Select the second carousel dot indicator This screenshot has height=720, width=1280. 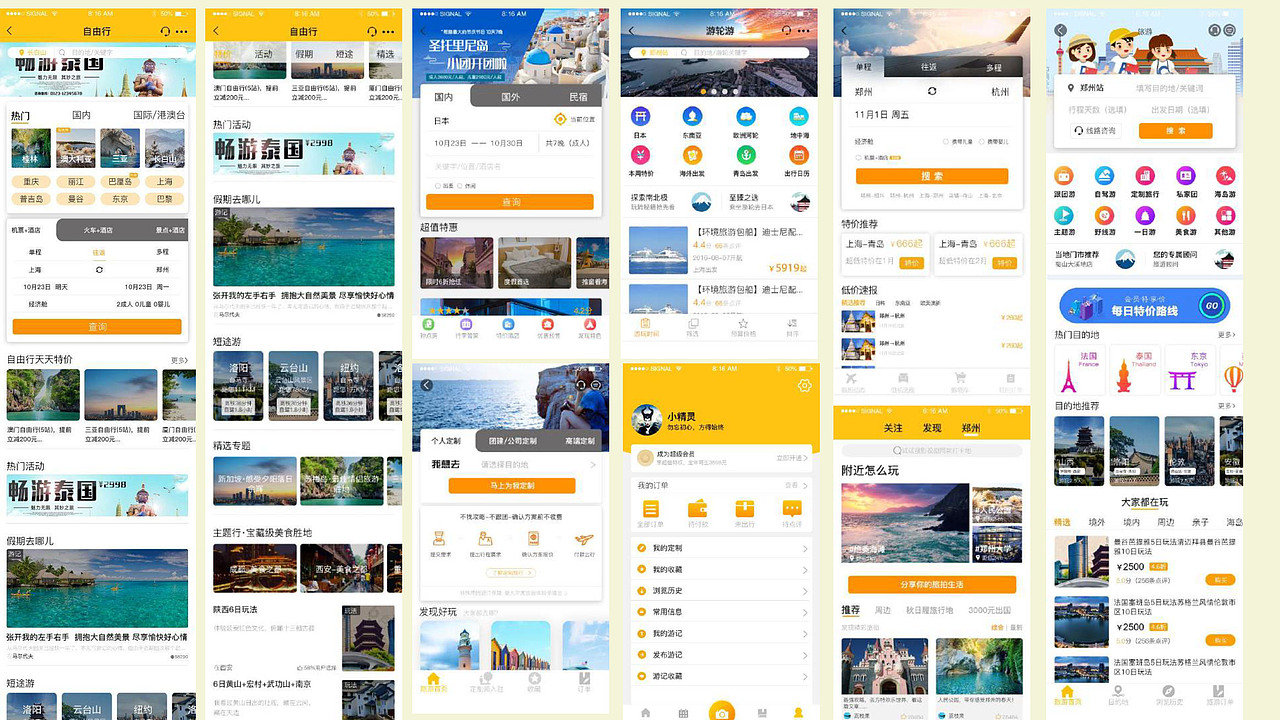click(714, 91)
